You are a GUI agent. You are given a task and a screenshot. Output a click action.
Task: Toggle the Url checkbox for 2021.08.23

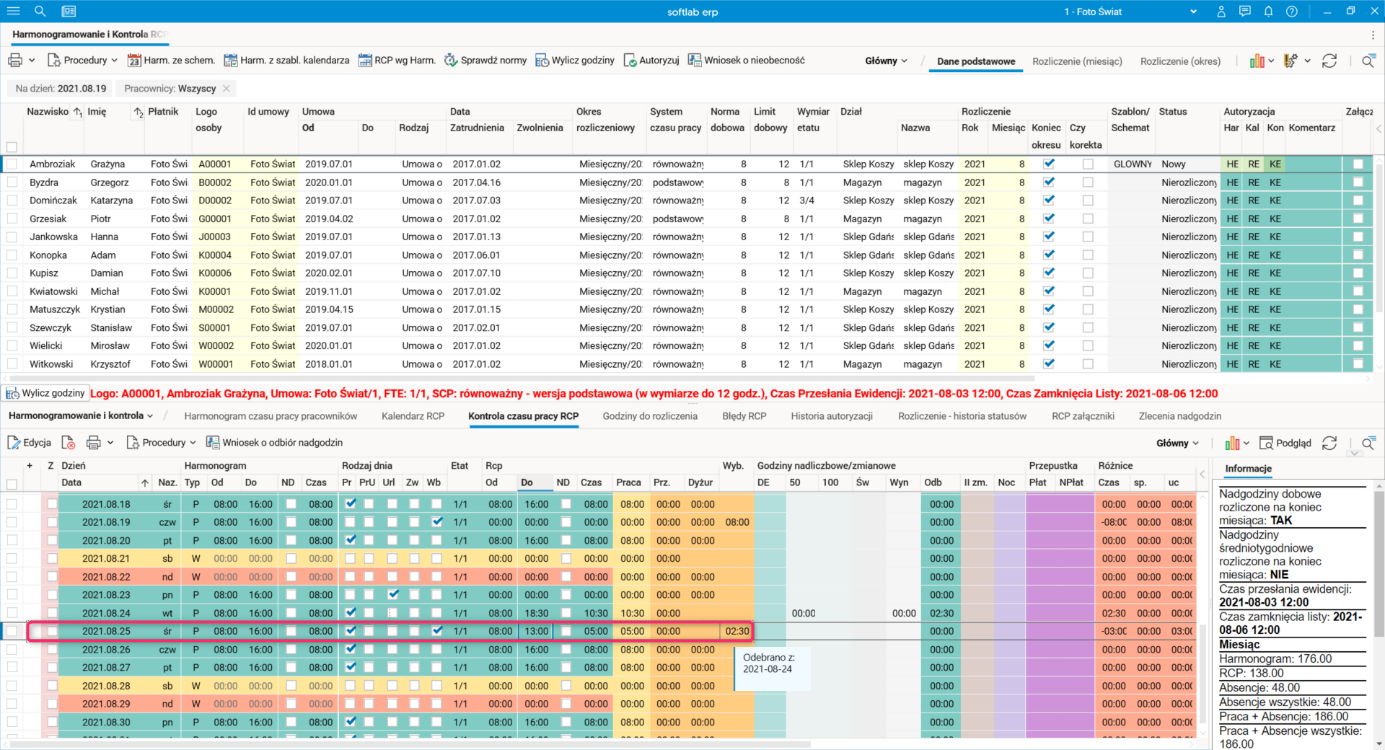(393, 594)
